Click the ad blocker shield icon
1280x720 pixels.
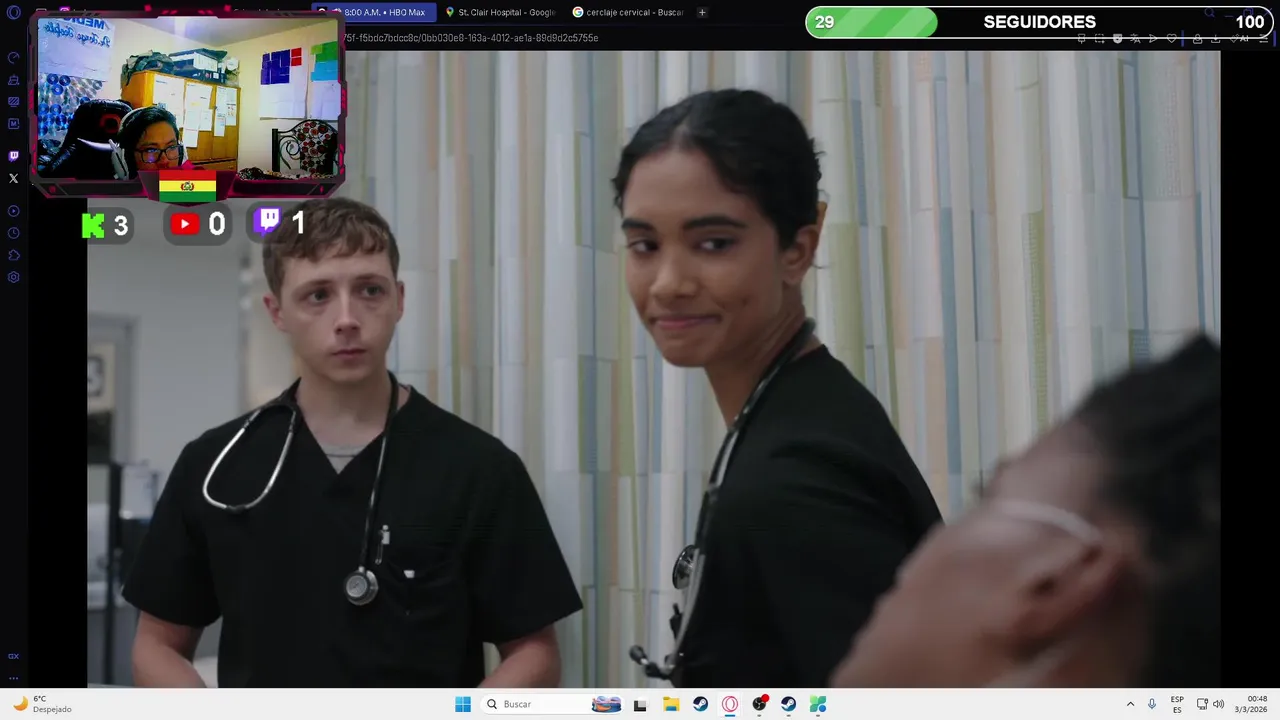[x=1118, y=38]
